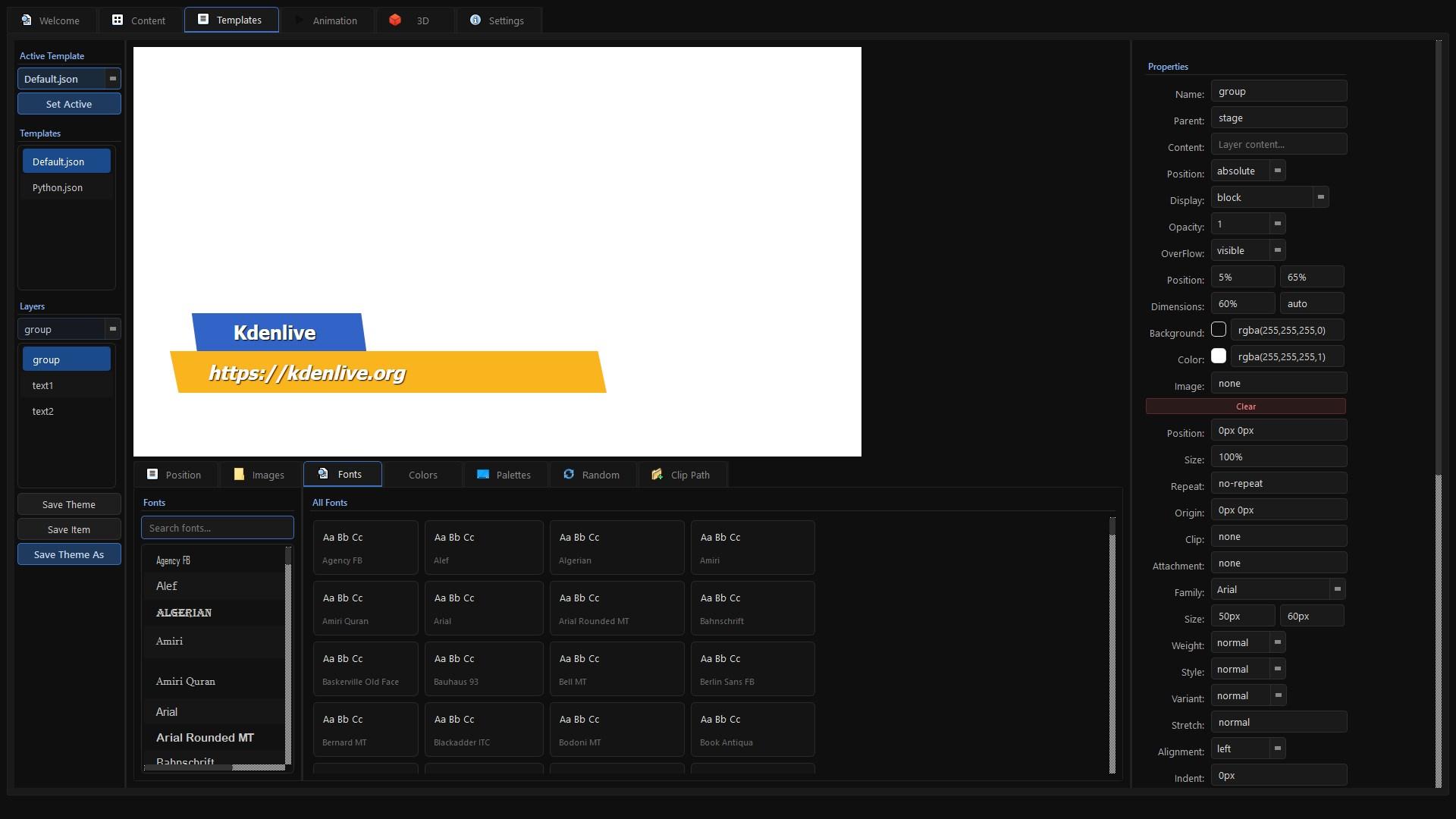Open the Display block dropdown
Image resolution: width=1456 pixels, height=819 pixels.
pyautogui.click(x=1269, y=197)
